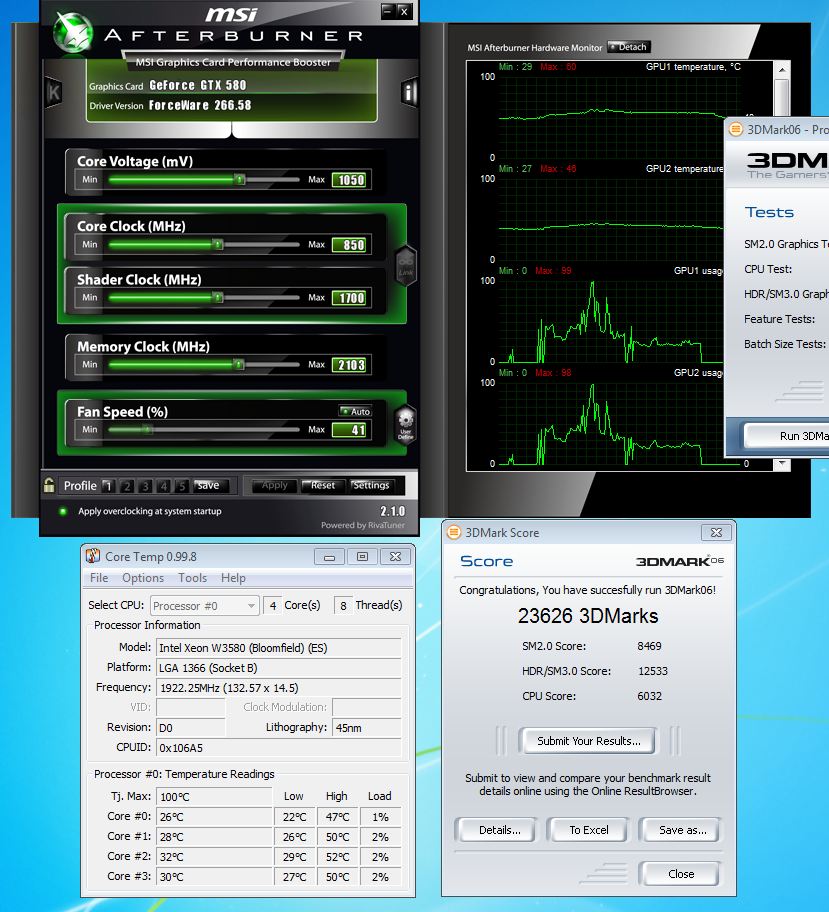
Task: Click Close button in 3DMark Score dialog
Action: [680, 874]
